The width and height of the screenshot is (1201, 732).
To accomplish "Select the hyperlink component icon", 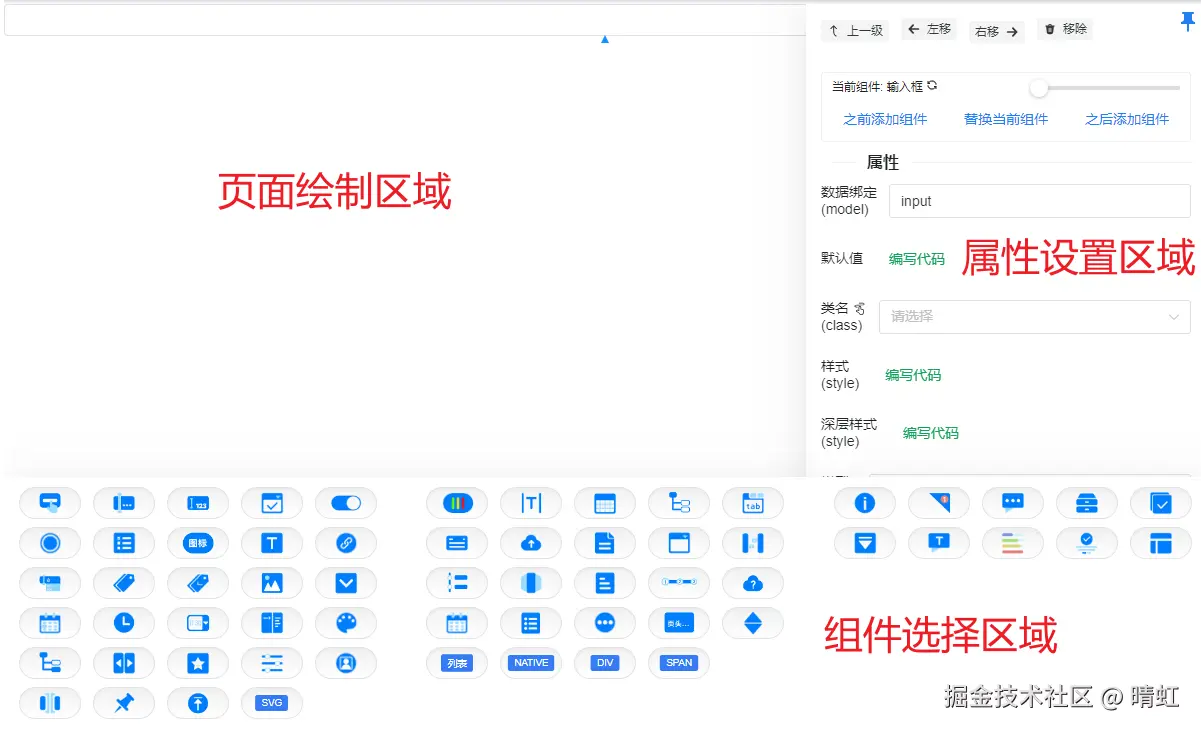I will [x=346, y=543].
